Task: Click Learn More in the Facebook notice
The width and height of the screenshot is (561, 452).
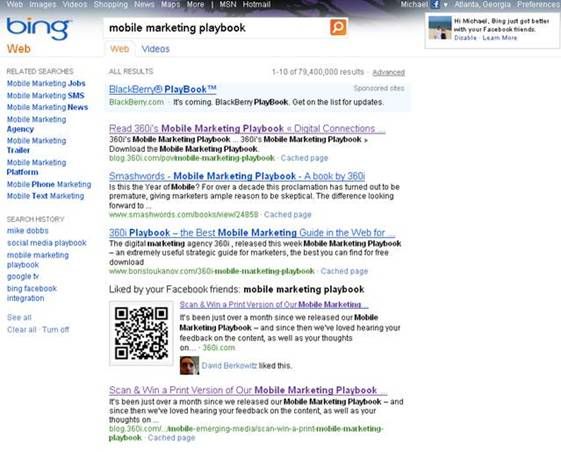Action: click(499, 38)
